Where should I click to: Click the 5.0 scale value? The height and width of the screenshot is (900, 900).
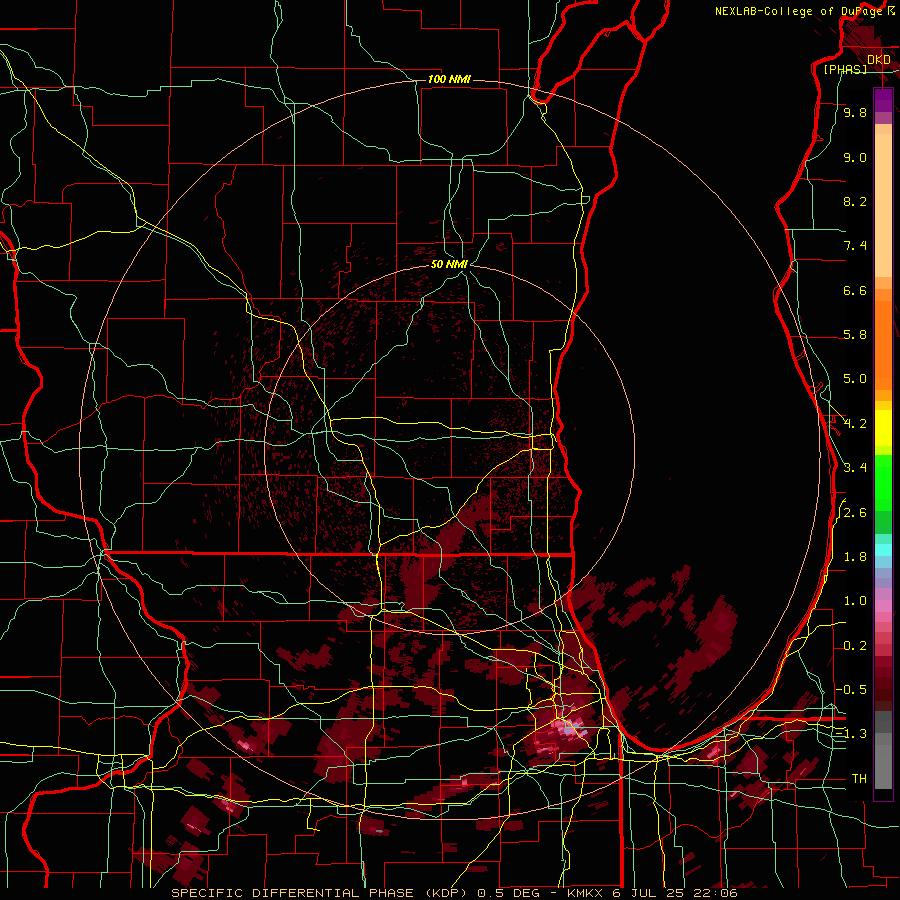[x=855, y=379]
